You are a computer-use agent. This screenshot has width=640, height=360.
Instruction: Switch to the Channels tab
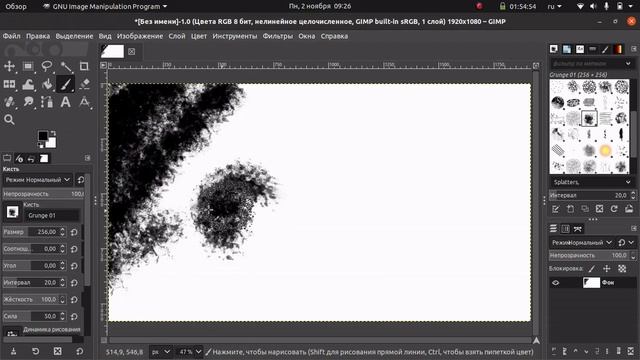565,229
